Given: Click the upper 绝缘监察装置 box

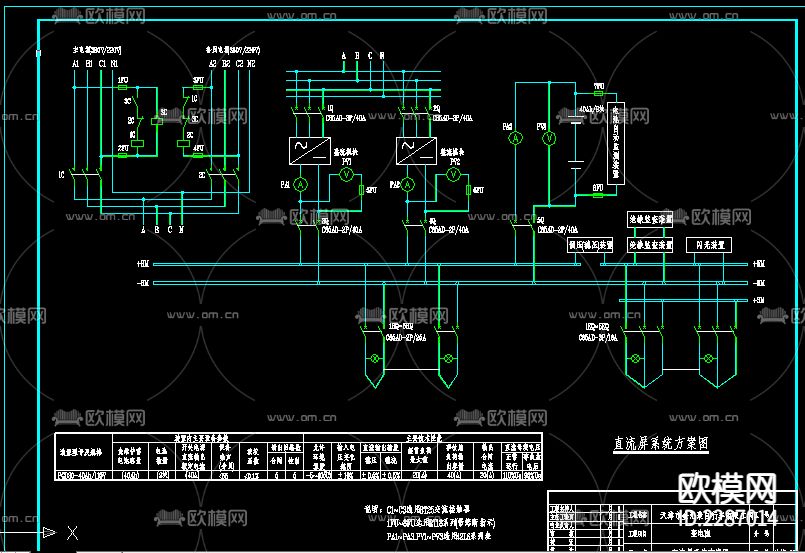Looking at the screenshot, I should (x=650, y=219).
